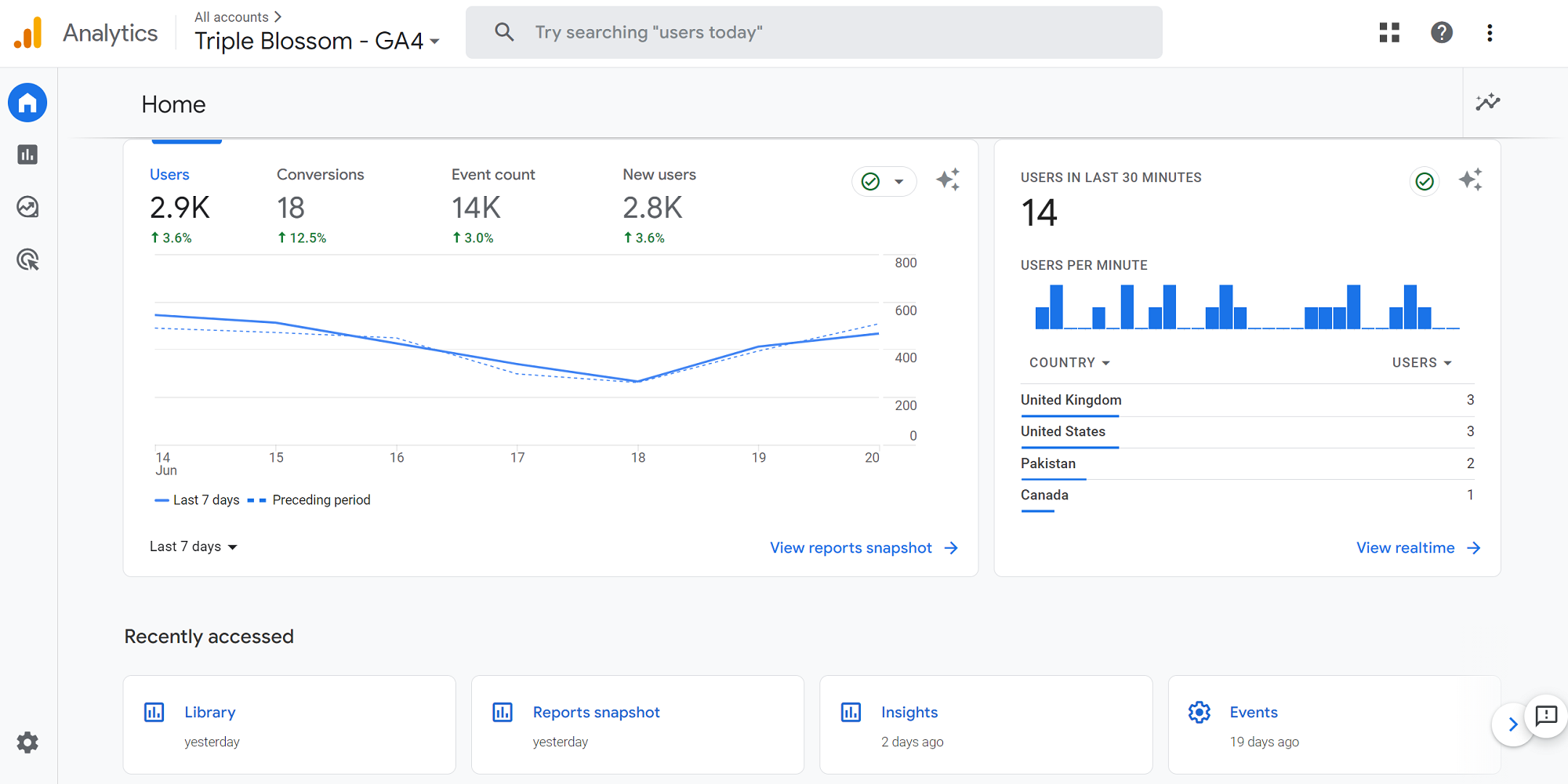Click the All accounts breadcrumb
1568x784 pixels.
click(231, 16)
